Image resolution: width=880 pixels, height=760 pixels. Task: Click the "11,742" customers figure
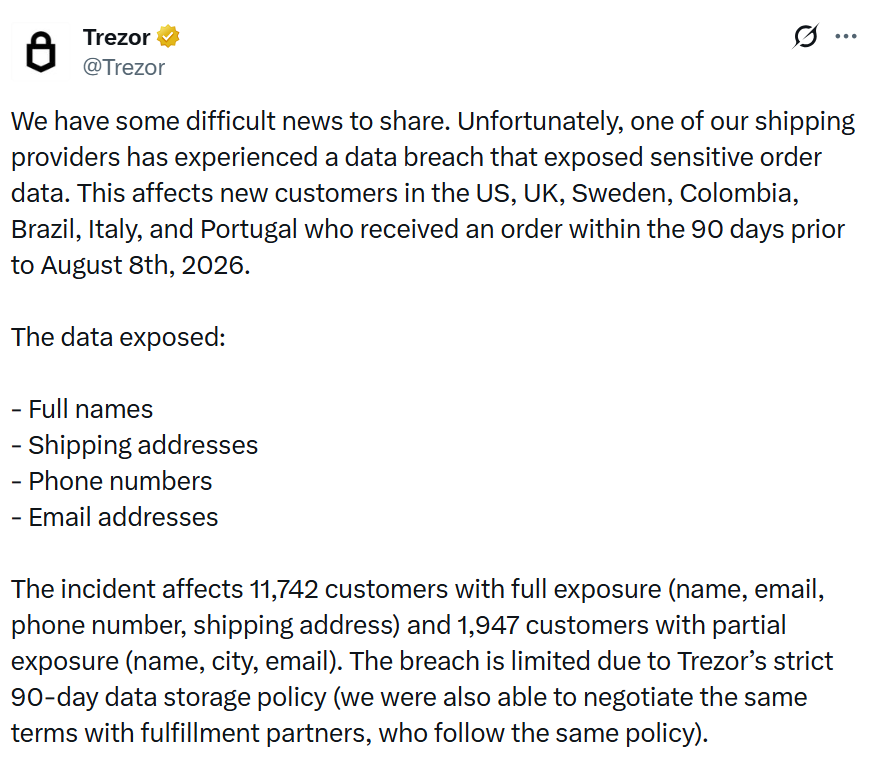(284, 589)
